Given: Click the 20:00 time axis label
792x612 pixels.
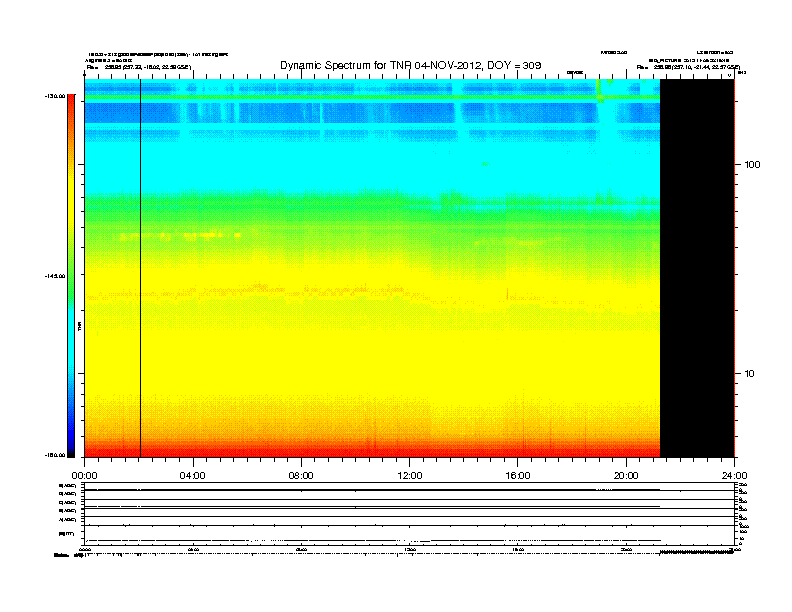Looking at the screenshot, I should click(x=626, y=476).
